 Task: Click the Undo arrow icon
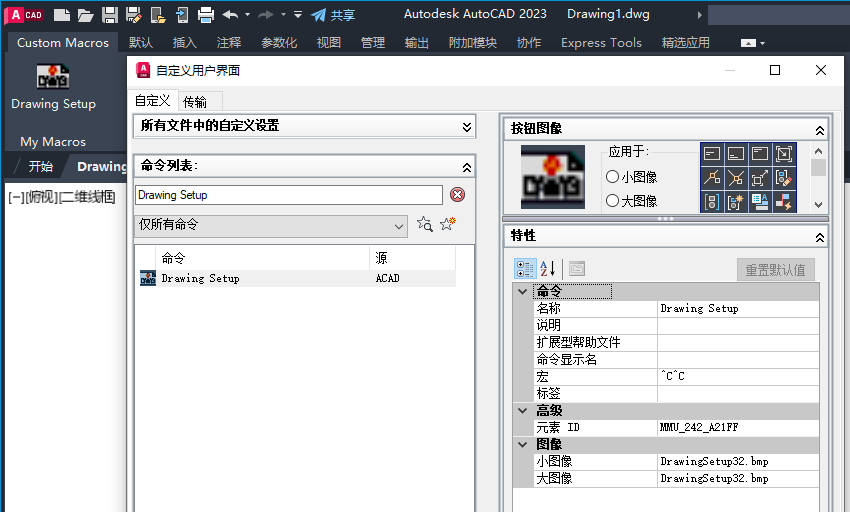[230, 15]
